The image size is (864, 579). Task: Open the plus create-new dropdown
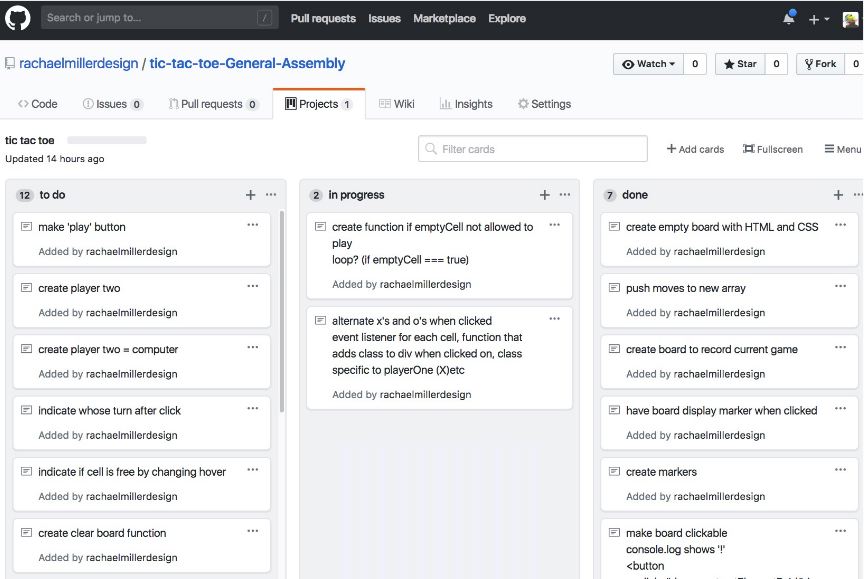tap(819, 19)
